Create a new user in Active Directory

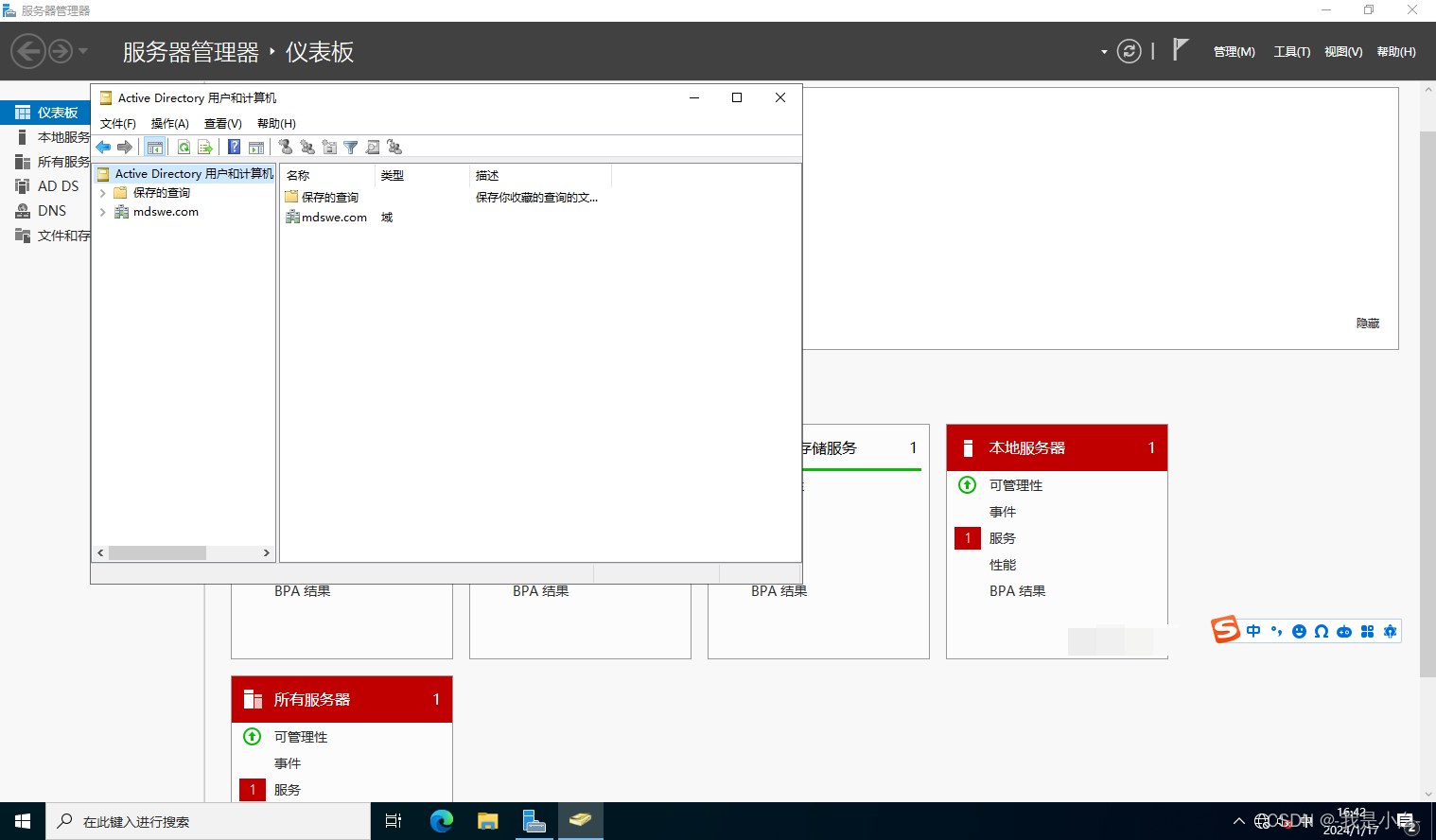pyautogui.click(x=286, y=147)
